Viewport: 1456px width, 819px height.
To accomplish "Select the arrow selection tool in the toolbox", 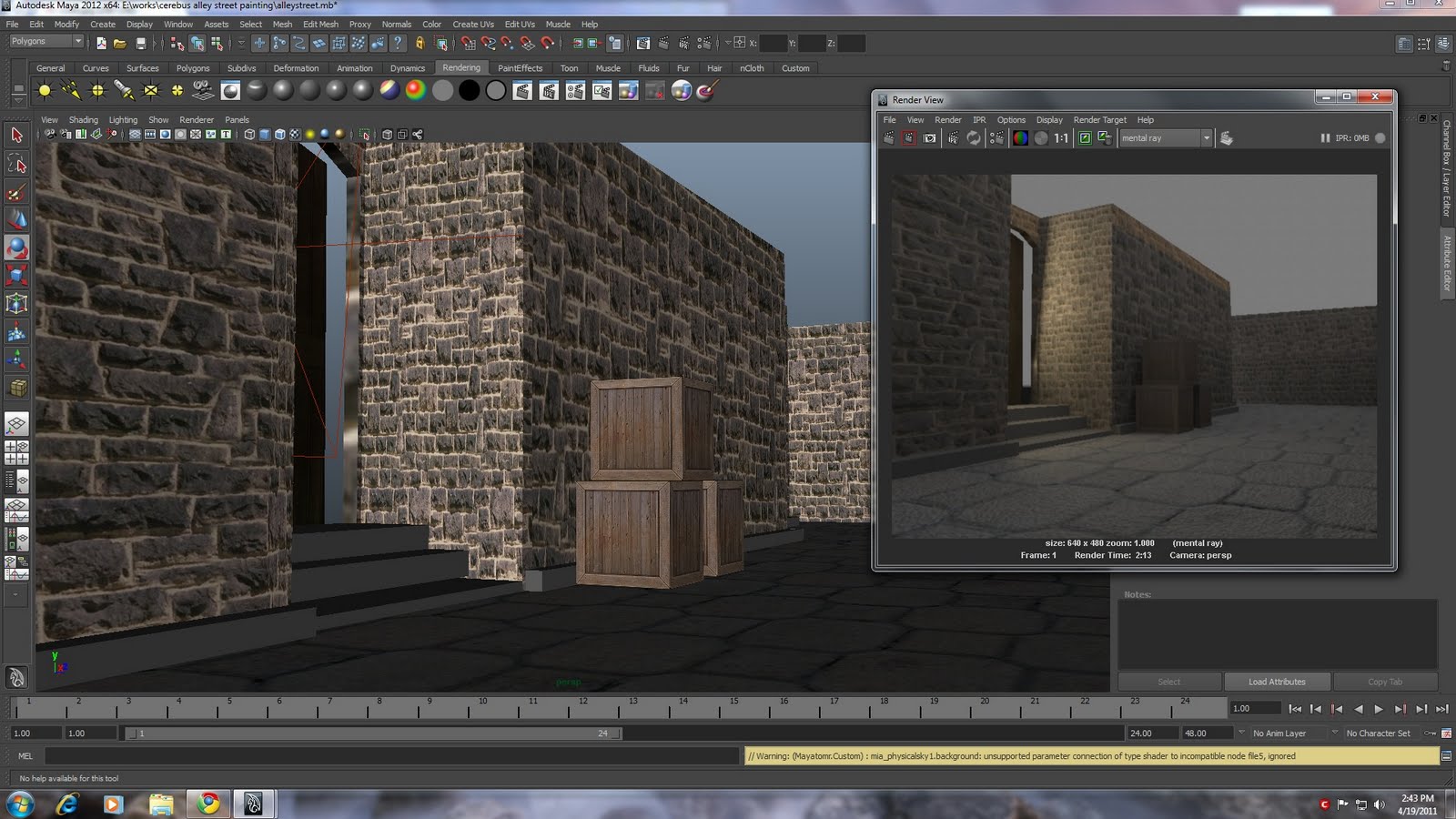I will [16, 135].
